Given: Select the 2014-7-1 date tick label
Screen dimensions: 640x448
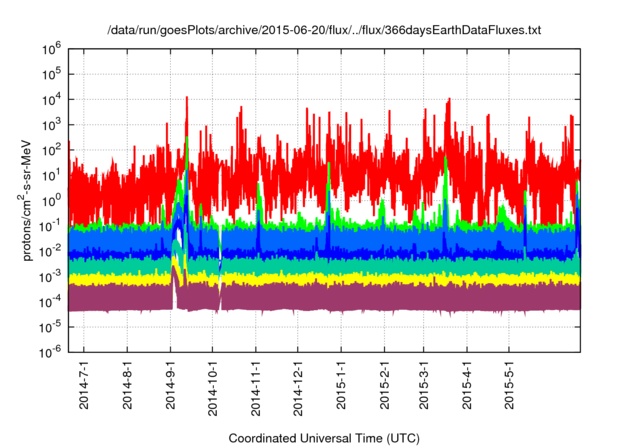Looking at the screenshot, I should (85, 386).
